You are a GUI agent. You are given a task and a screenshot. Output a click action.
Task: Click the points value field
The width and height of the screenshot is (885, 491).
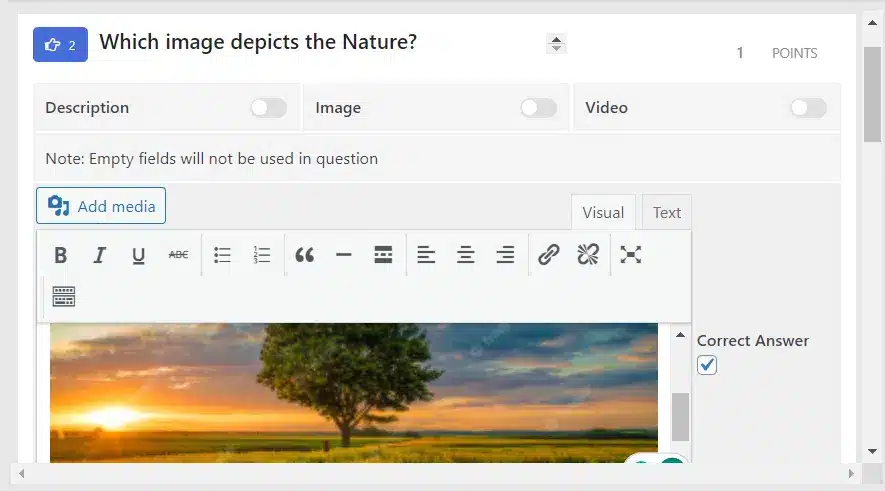[739, 53]
